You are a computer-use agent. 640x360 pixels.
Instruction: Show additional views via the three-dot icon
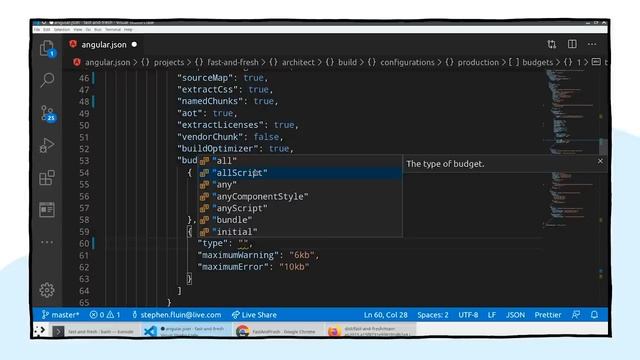pyautogui.click(x=47, y=242)
